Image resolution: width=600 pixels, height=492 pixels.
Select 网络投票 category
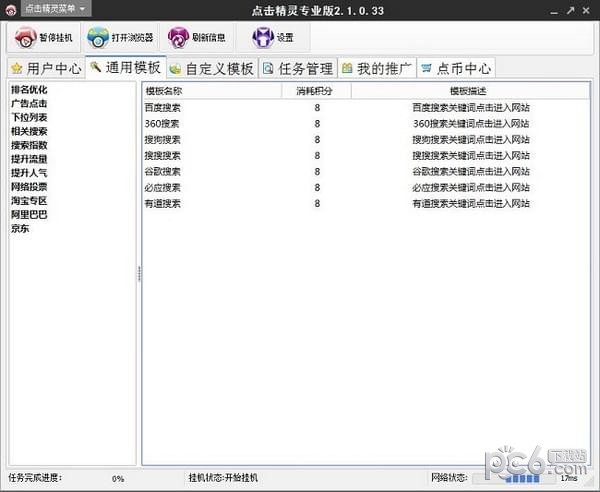point(29,187)
